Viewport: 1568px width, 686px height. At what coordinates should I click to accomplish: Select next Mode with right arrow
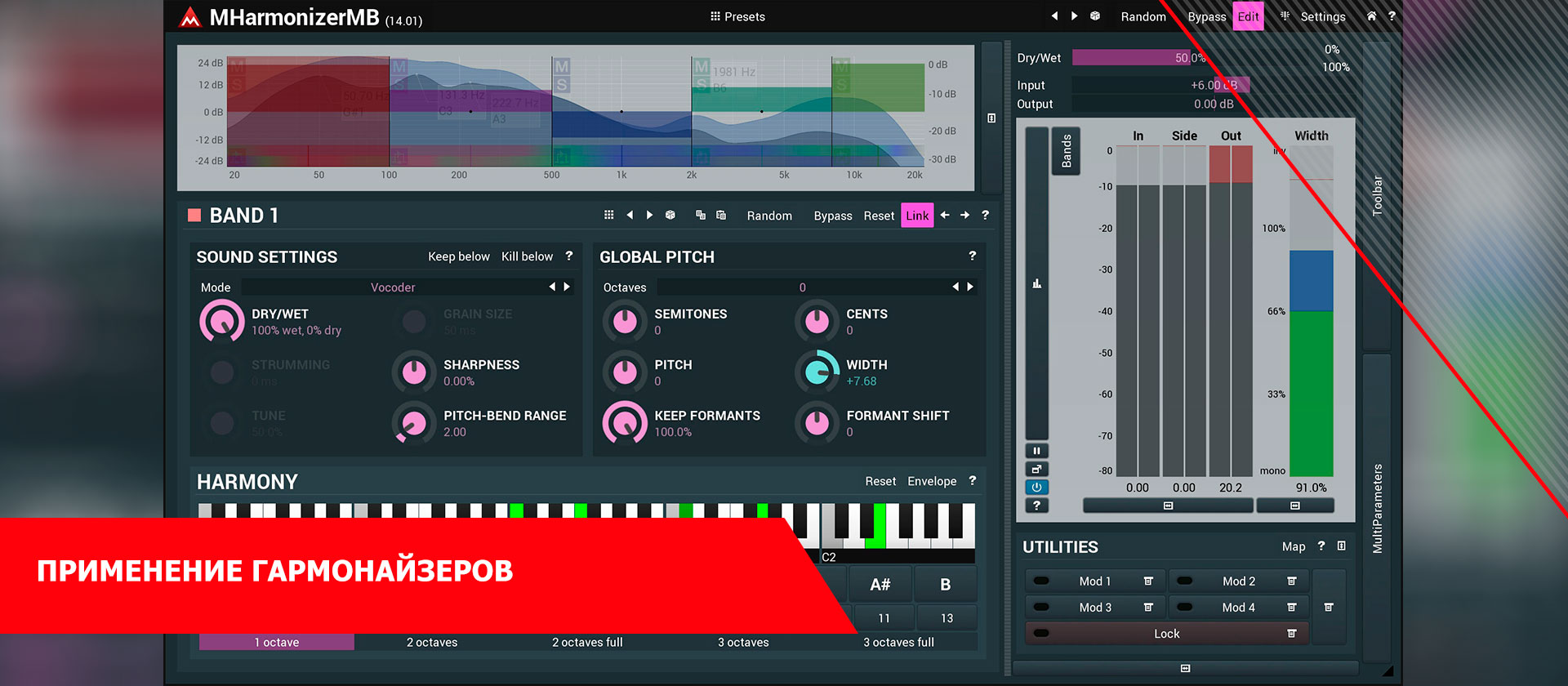click(x=567, y=287)
